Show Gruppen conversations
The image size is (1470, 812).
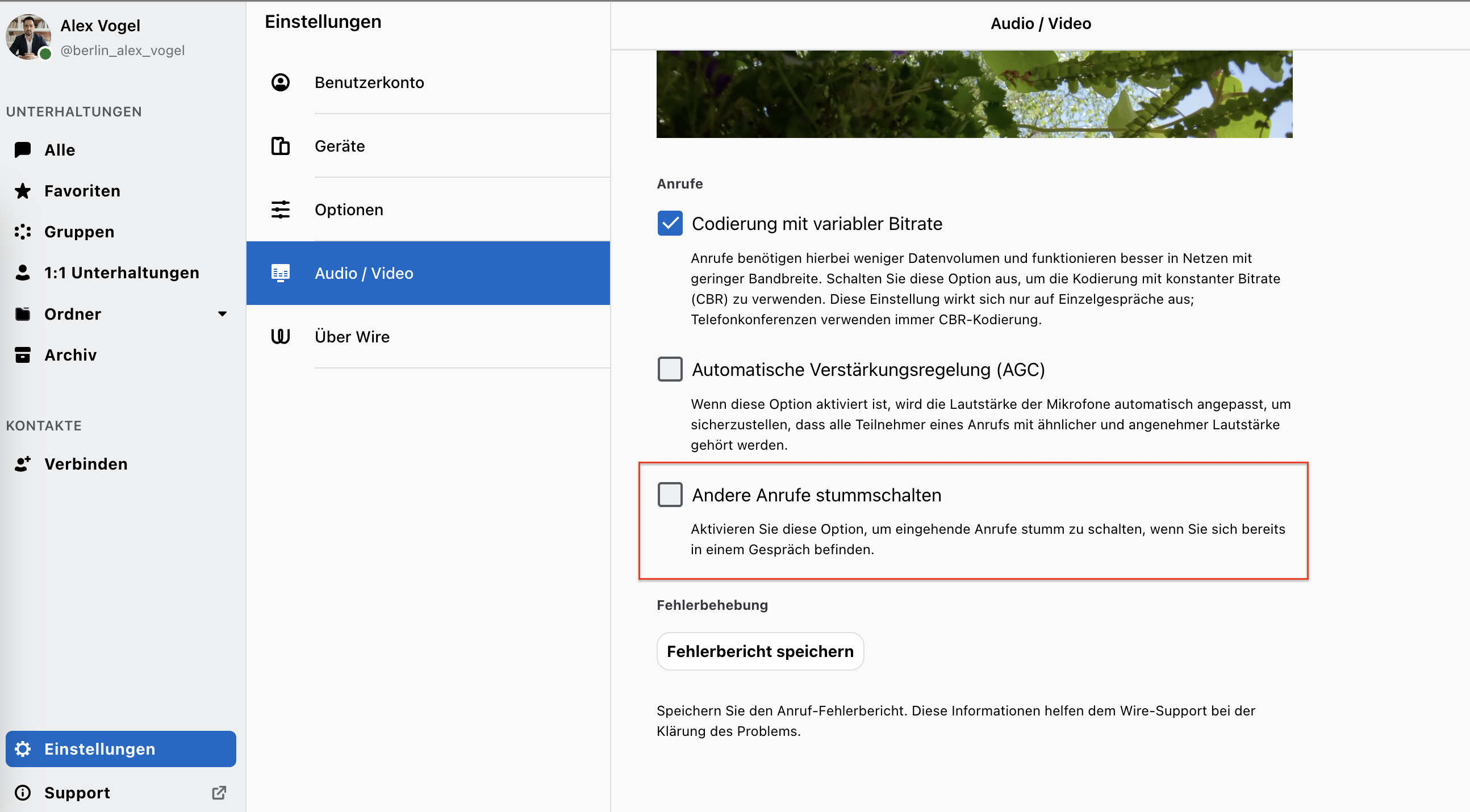121,232
